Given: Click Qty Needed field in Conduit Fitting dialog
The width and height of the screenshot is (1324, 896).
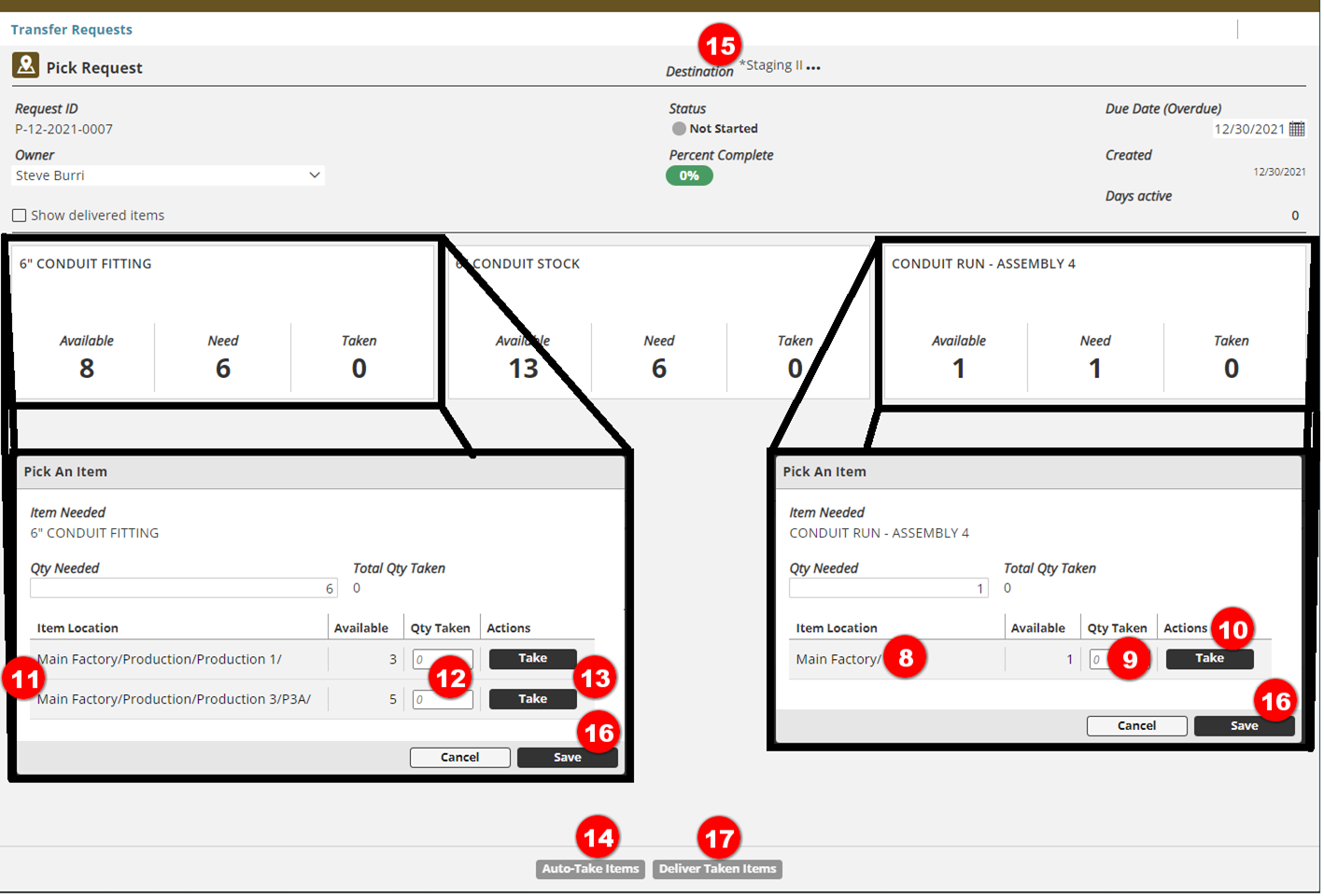Looking at the screenshot, I should [x=182, y=589].
